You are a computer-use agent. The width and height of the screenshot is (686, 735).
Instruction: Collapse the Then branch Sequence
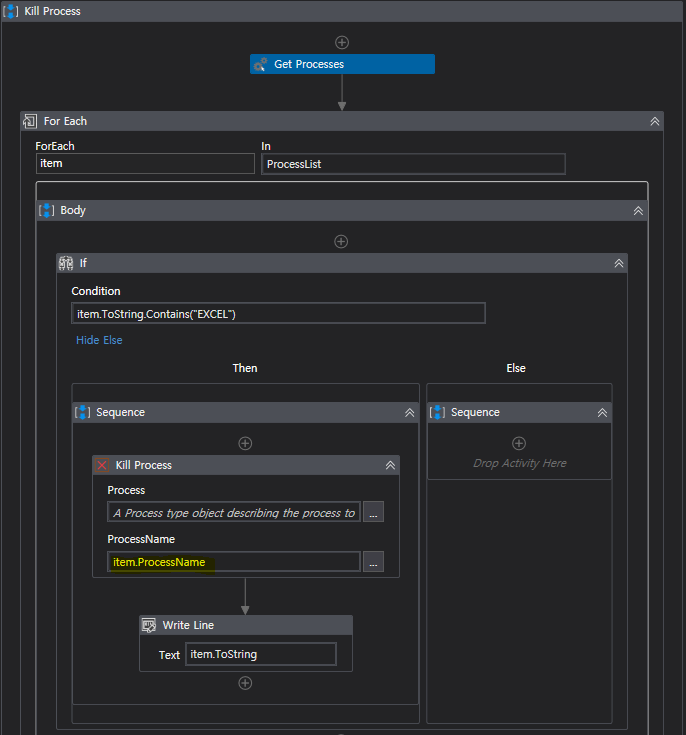(x=409, y=412)
